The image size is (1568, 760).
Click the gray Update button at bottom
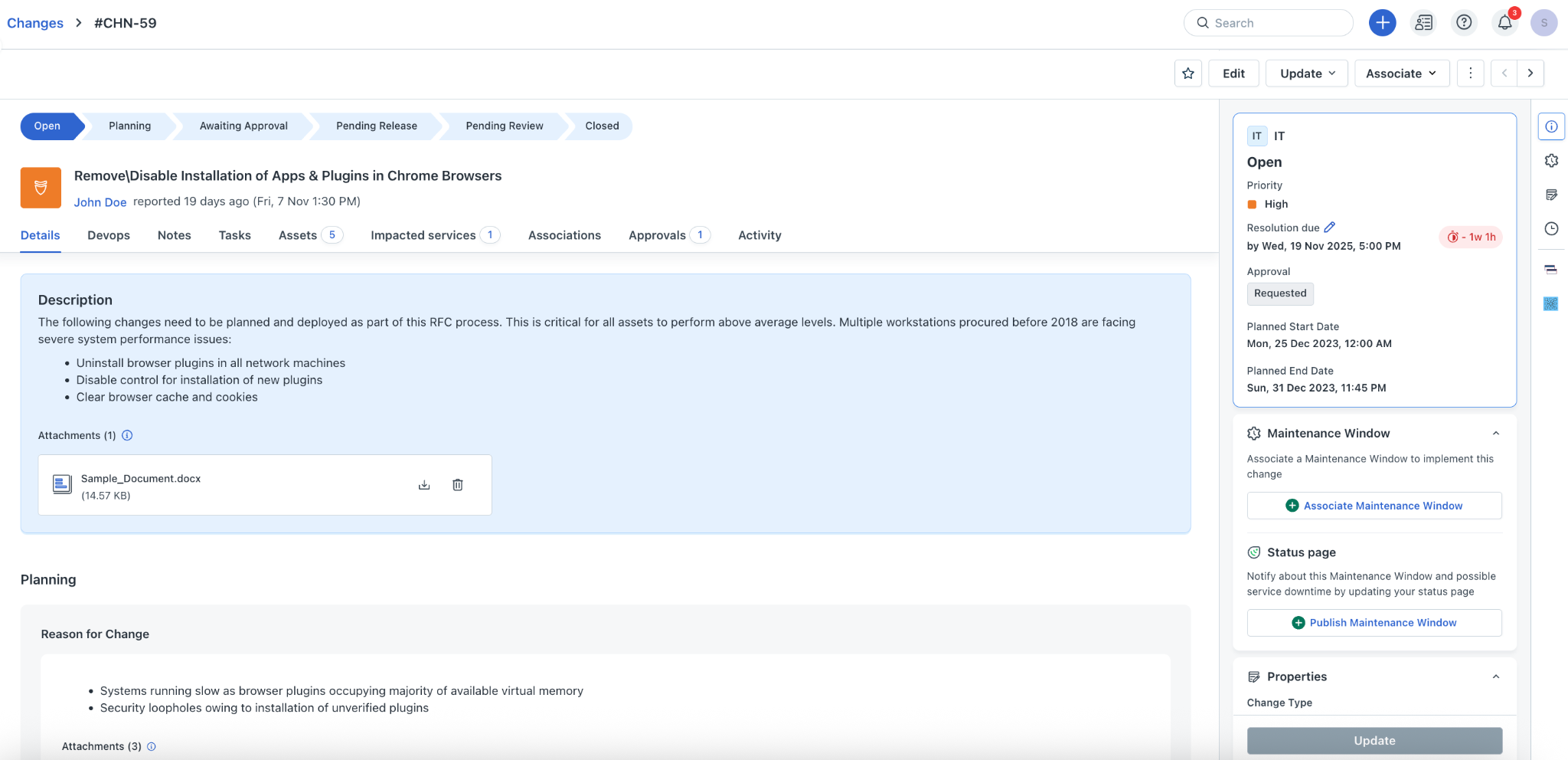pyautogui.click(x=1374, y=741)
